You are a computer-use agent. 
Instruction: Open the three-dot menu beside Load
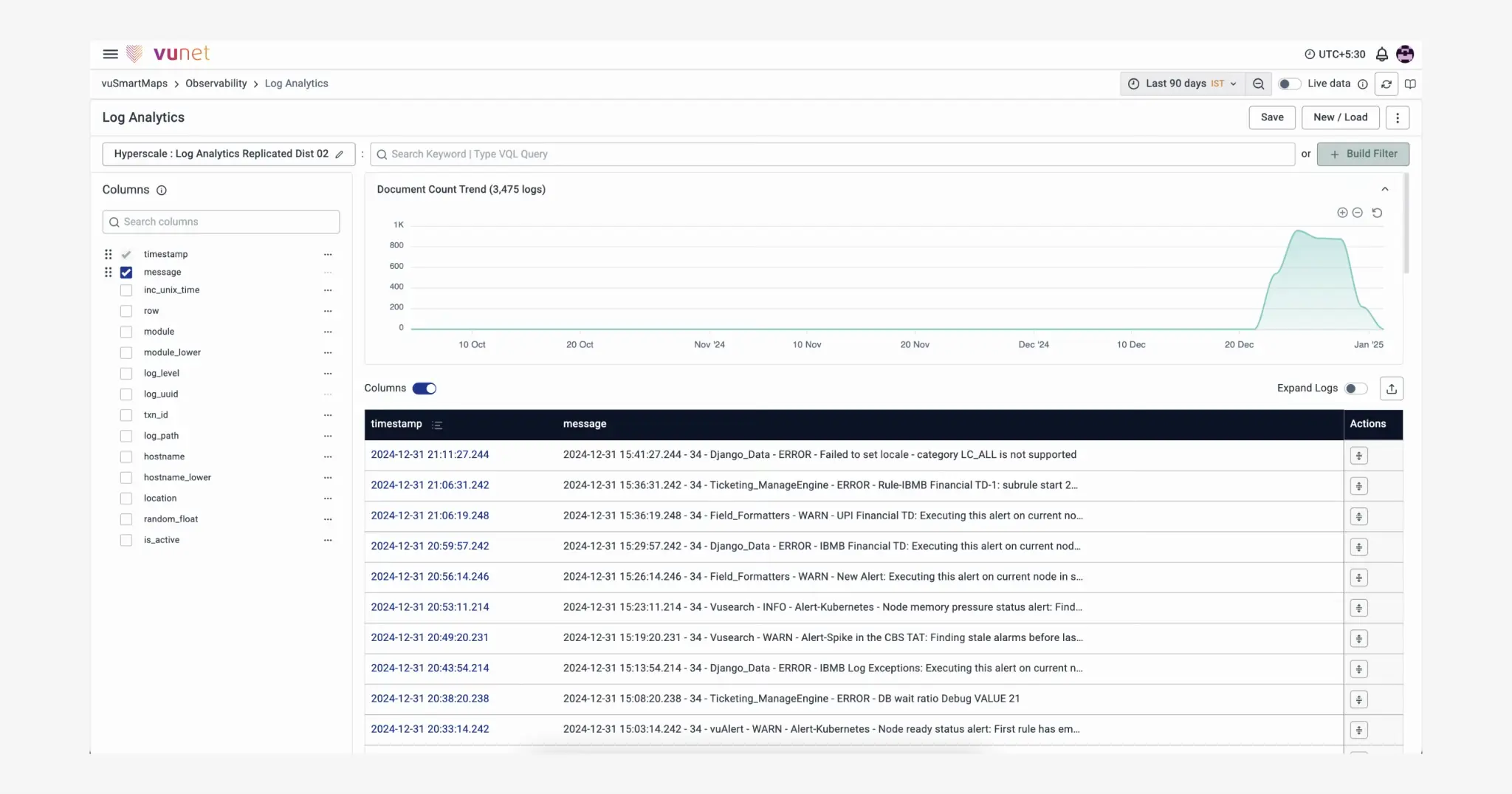(1397, 117)
